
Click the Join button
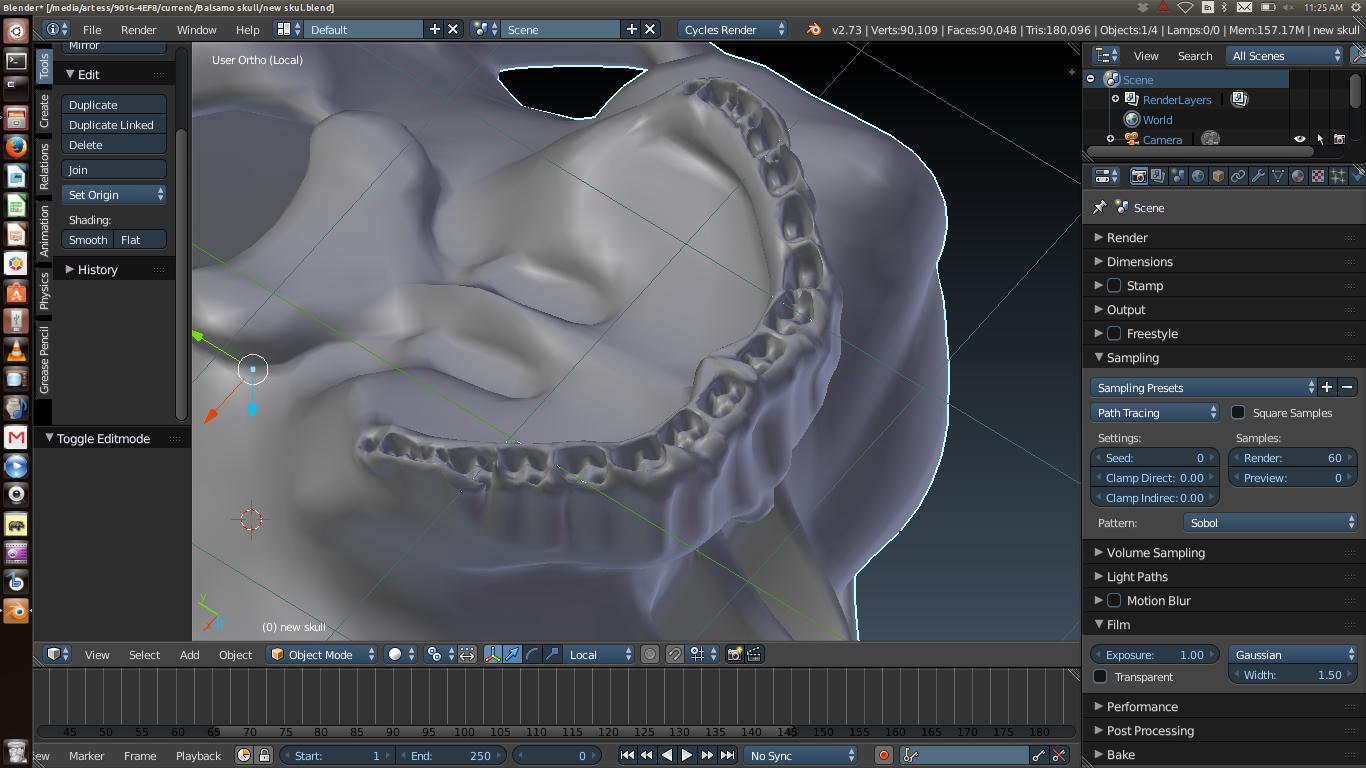[x=114, y=169]
